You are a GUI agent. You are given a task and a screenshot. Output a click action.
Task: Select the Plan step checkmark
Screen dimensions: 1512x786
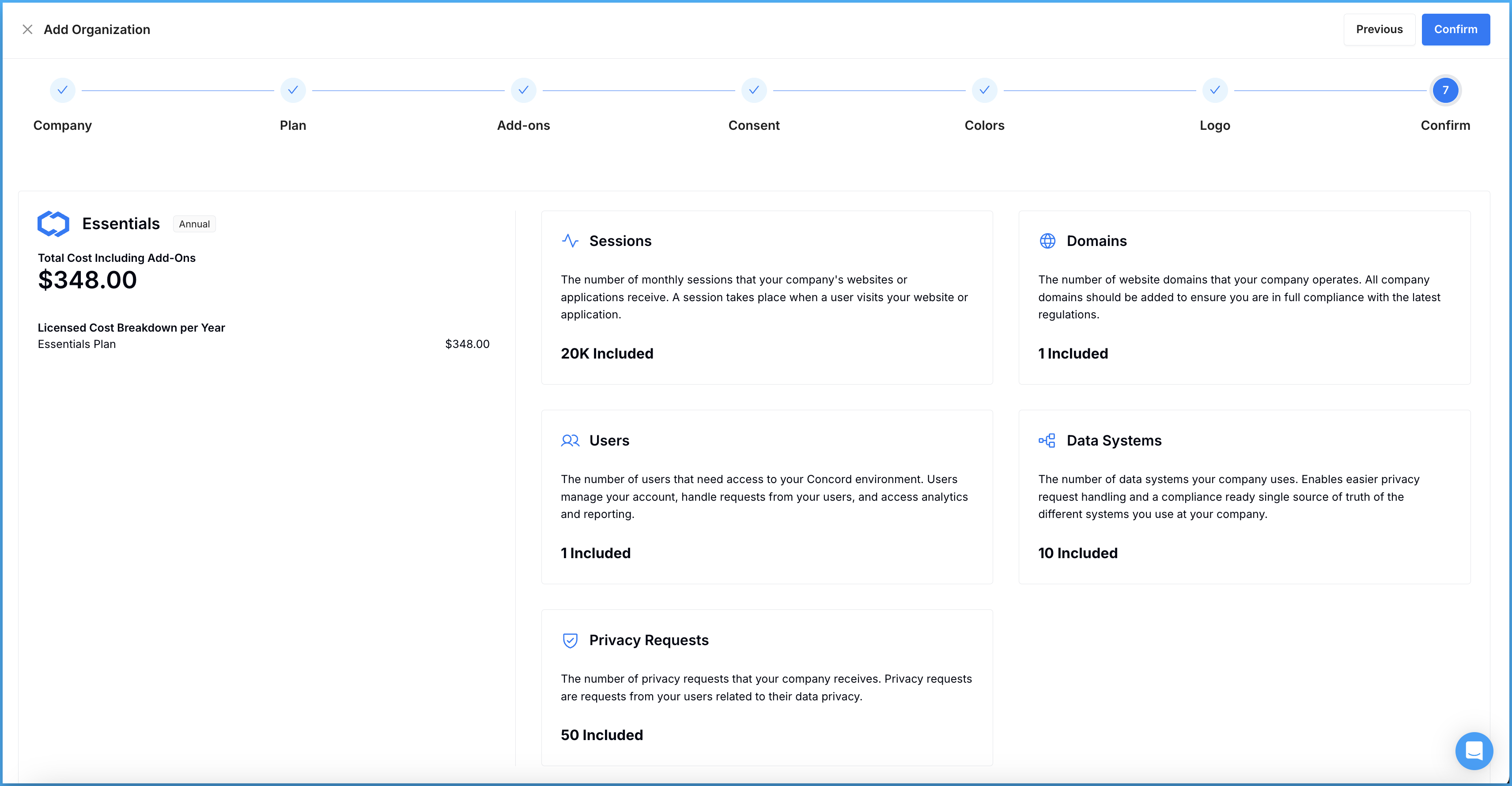(293, 91)
